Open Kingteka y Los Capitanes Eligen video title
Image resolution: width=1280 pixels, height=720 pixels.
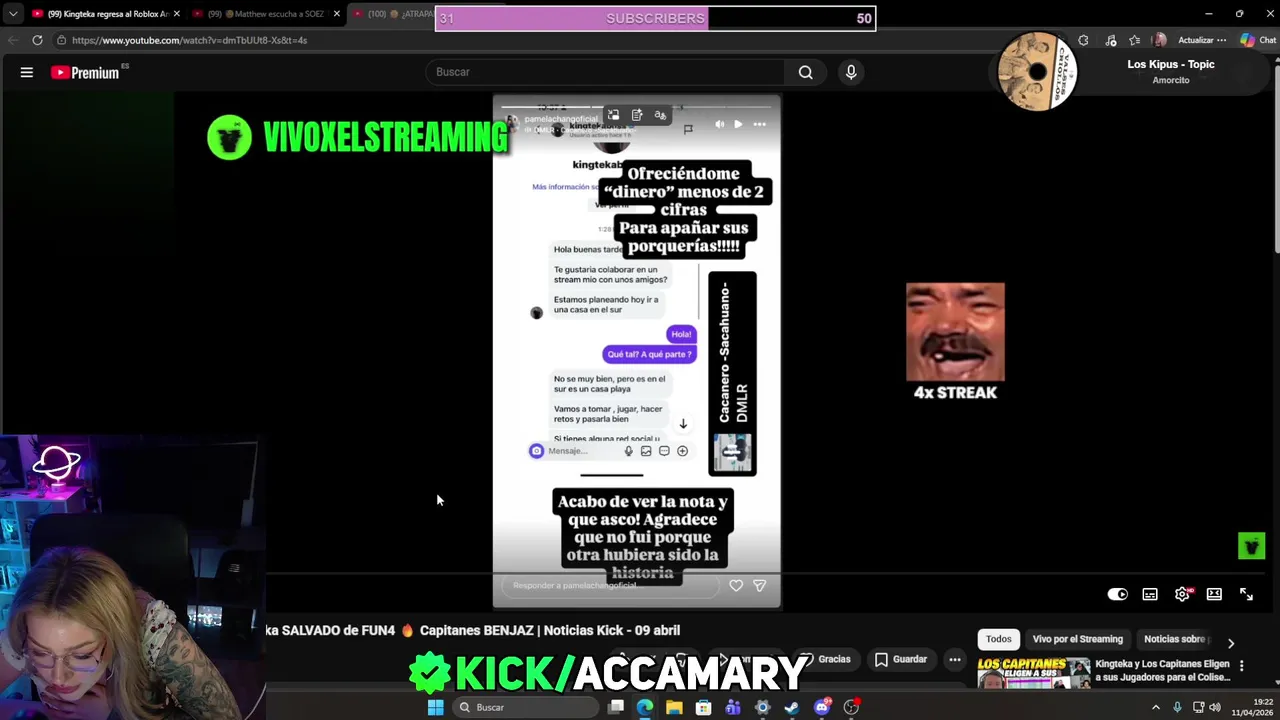tap(1162, 670)
